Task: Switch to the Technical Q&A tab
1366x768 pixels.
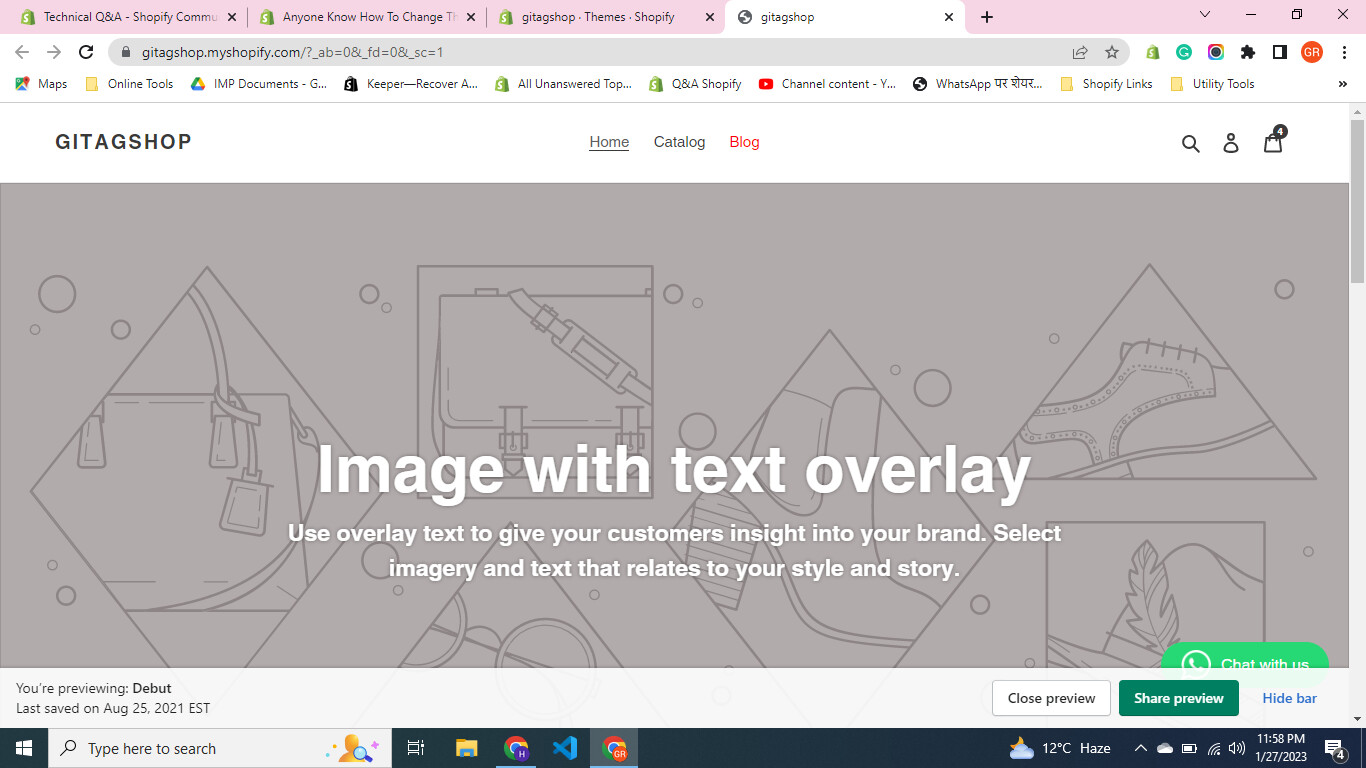Action: [127, 17]
